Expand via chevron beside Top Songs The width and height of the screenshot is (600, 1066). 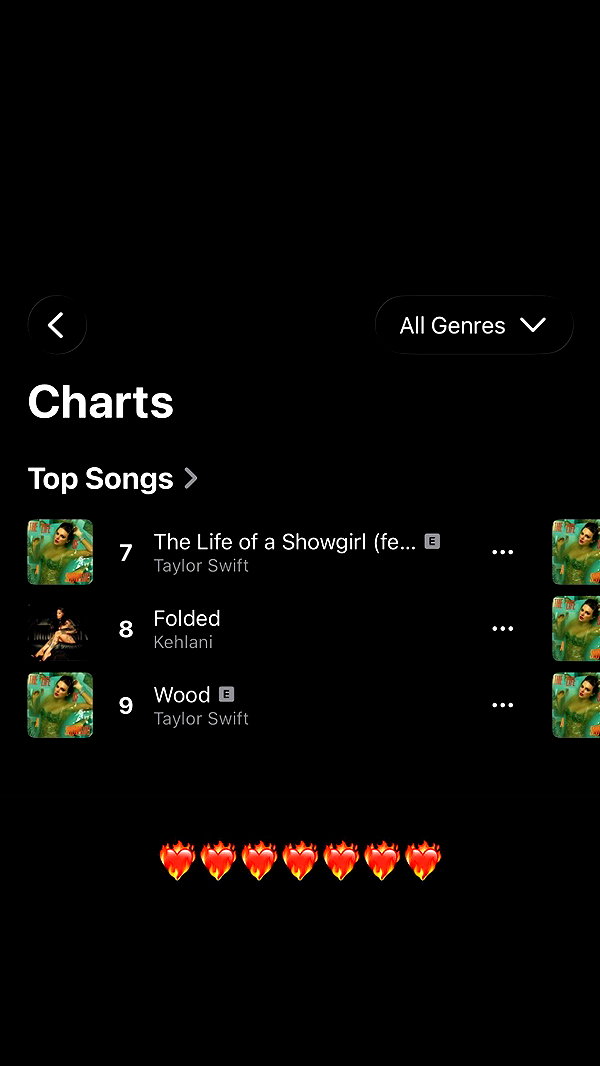(x=191, y=479)
